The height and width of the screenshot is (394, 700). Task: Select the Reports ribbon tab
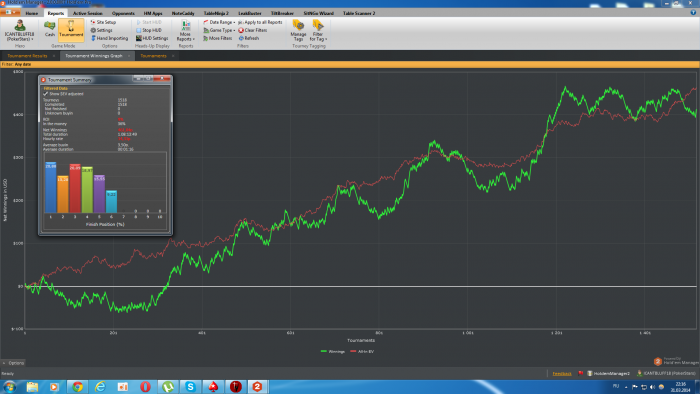[55, 13]
